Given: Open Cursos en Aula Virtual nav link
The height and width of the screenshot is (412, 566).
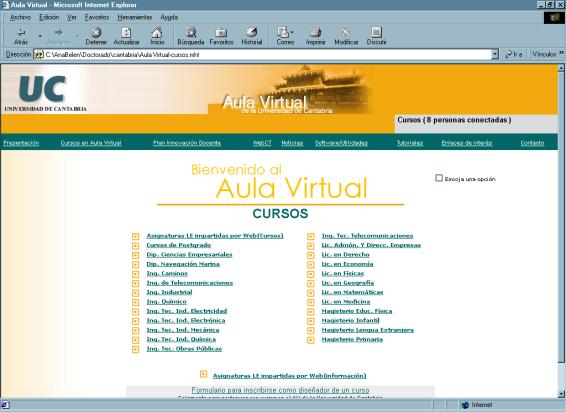Looking at the screenshot, I should [91, 143].
